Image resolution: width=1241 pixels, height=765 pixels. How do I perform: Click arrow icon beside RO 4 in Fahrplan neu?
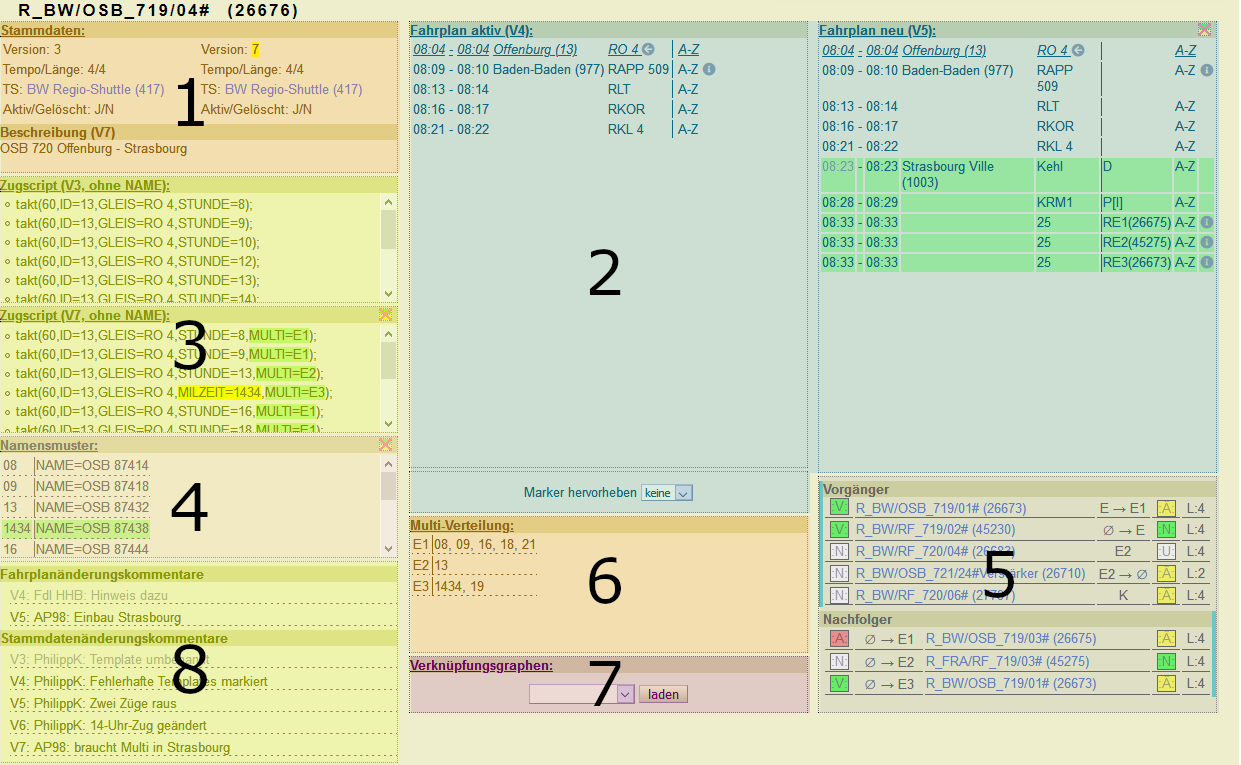(x=1078, y=50)
